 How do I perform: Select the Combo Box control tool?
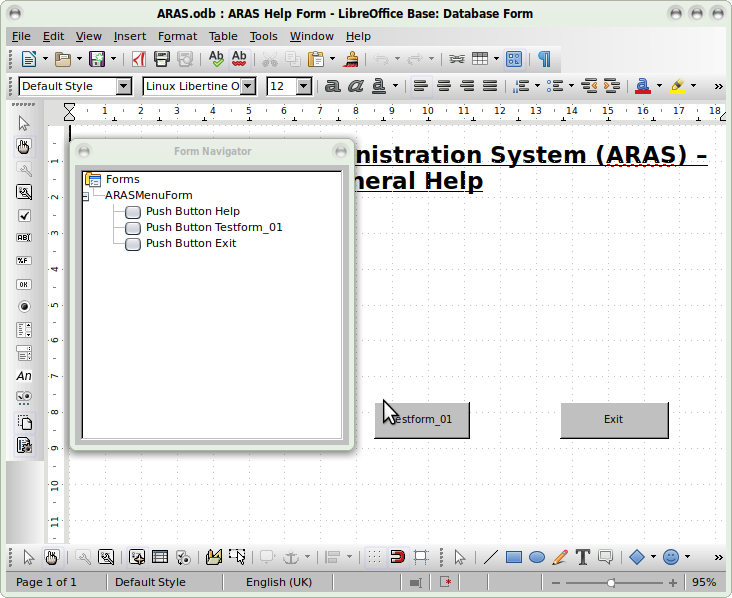(24, 353)
